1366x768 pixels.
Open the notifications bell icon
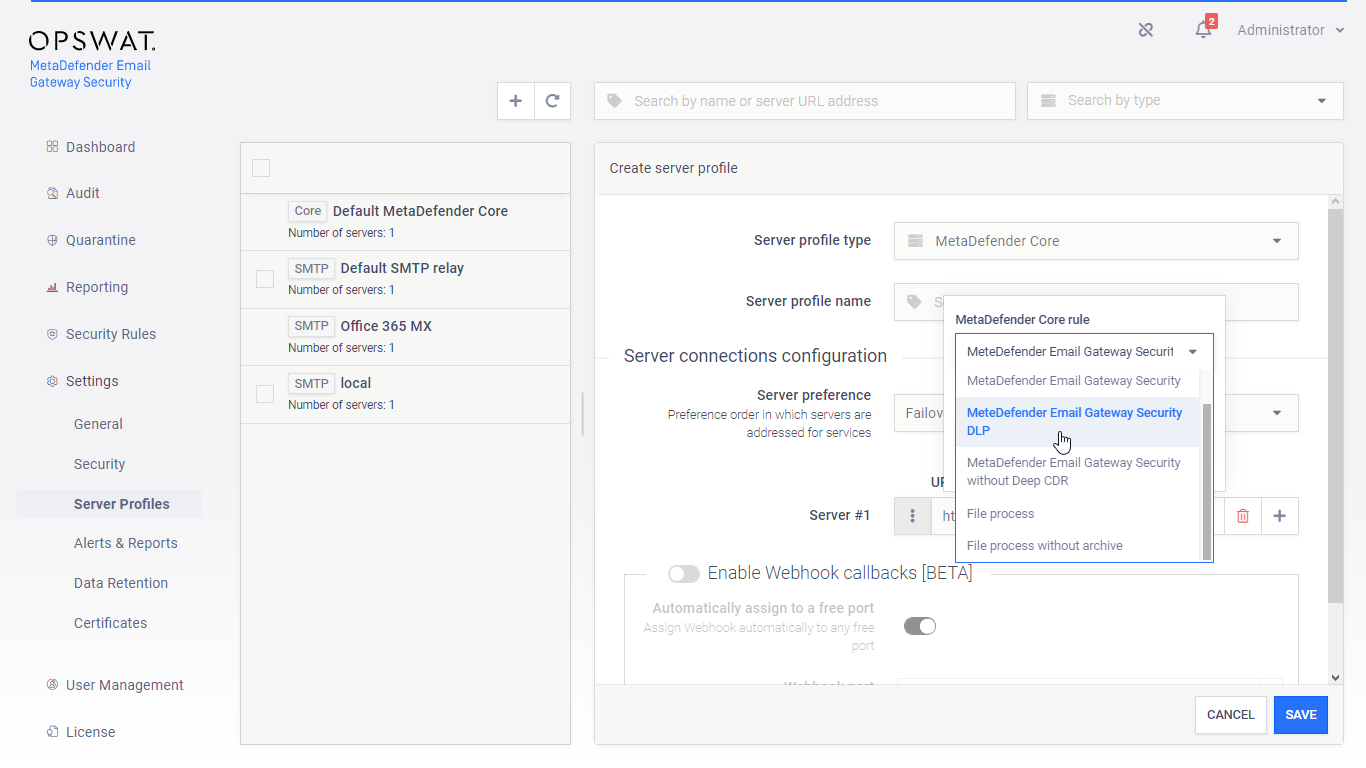coord(1203,30)
